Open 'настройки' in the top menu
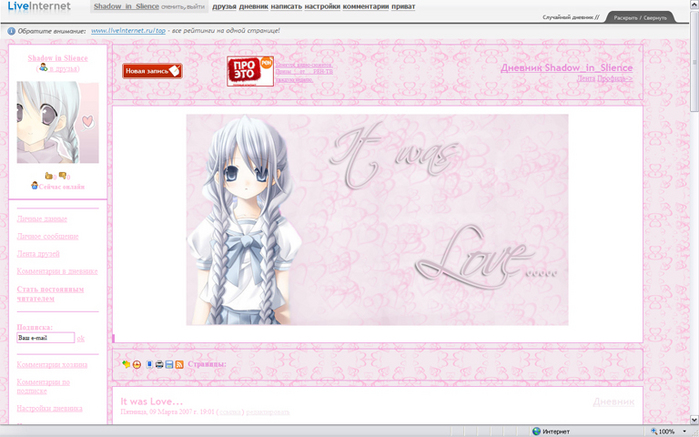Image resolution: width=699 pixels, height=437 pixels. tap(322, 7)
